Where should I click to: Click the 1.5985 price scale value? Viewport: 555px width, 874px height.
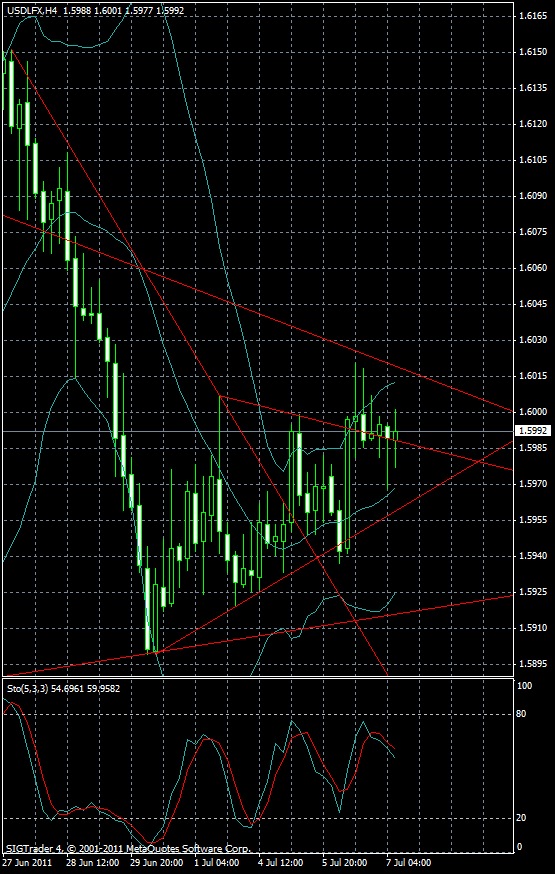(532, 448)
